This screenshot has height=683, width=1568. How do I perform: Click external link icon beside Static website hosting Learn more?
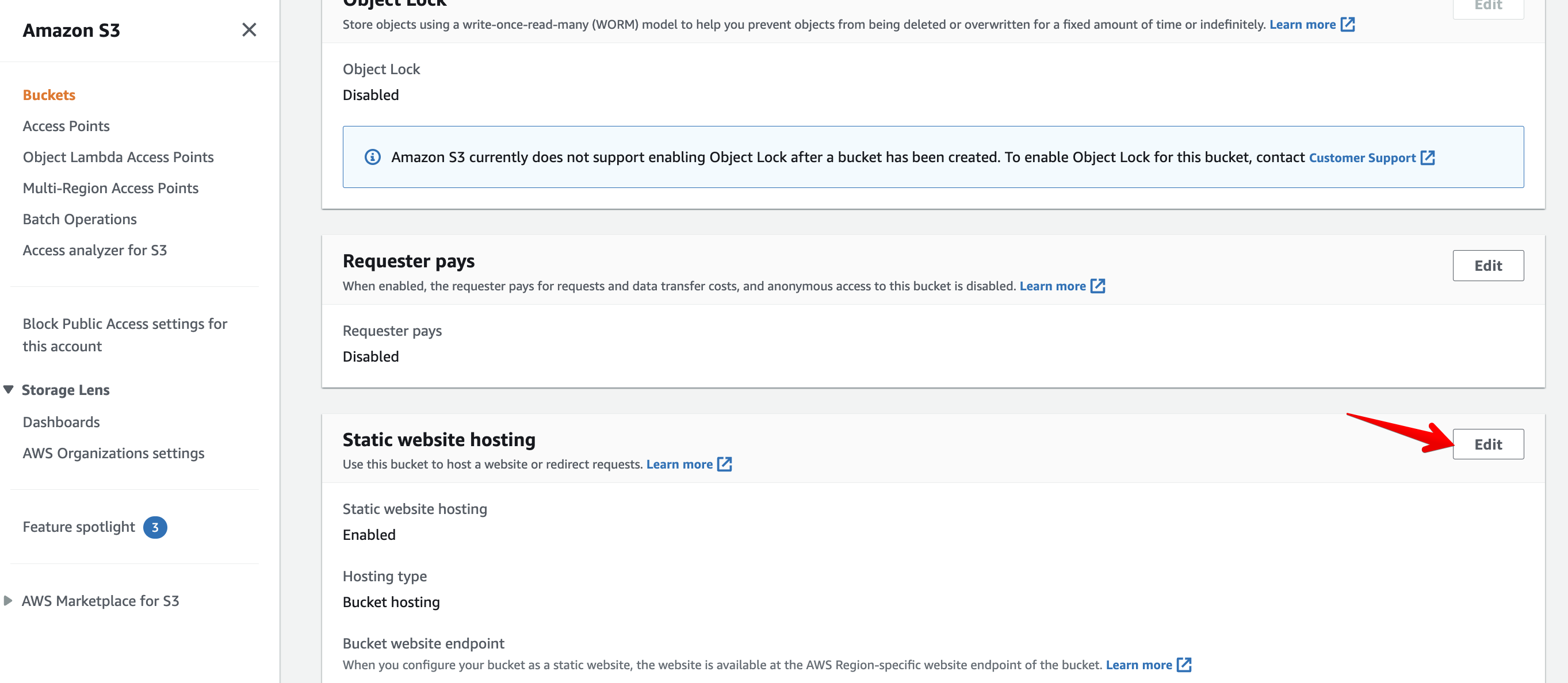click(724, 464)
